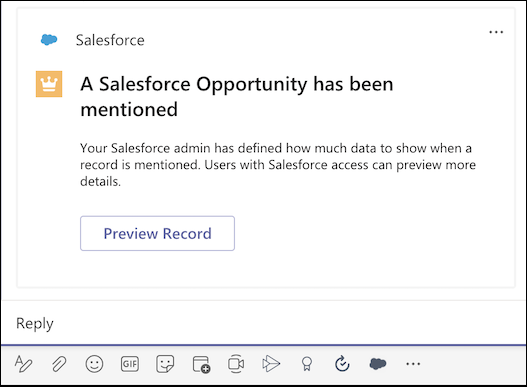Click the orange crown Opportunity icon
Screen dimensions: 527x387
[x=49, y=84]
